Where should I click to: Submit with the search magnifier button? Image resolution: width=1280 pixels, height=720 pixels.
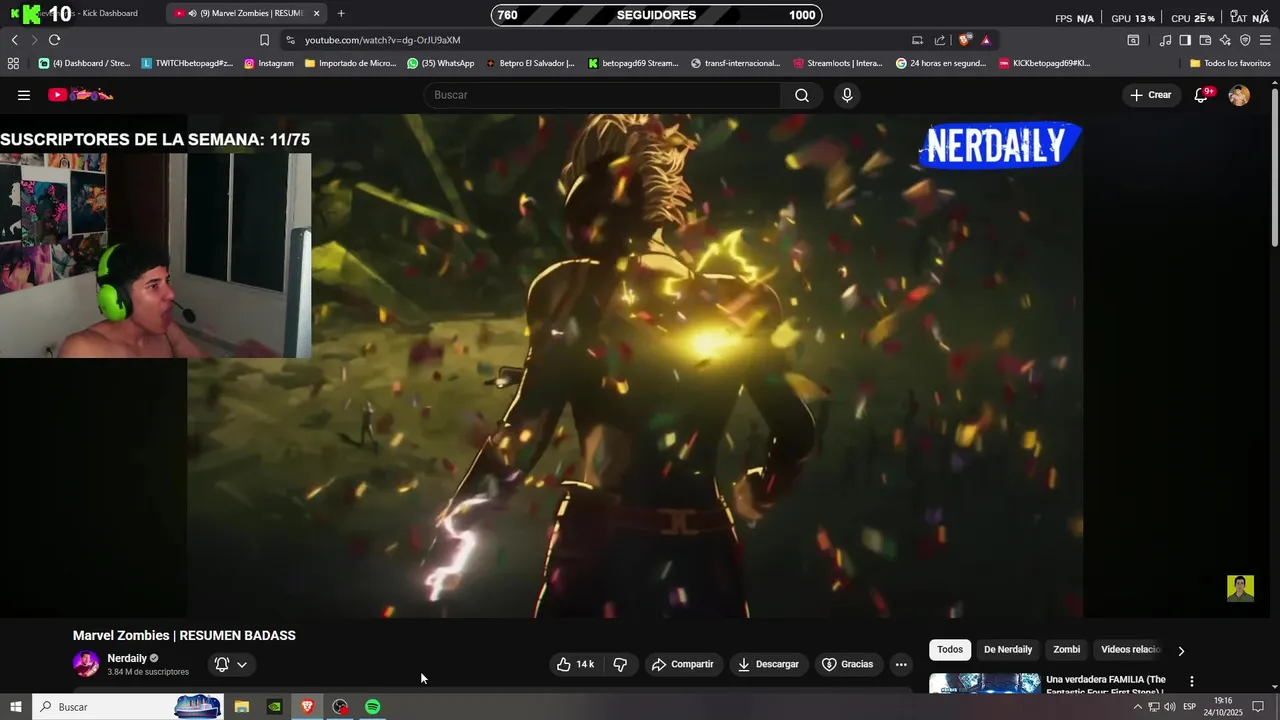point(802,95)
